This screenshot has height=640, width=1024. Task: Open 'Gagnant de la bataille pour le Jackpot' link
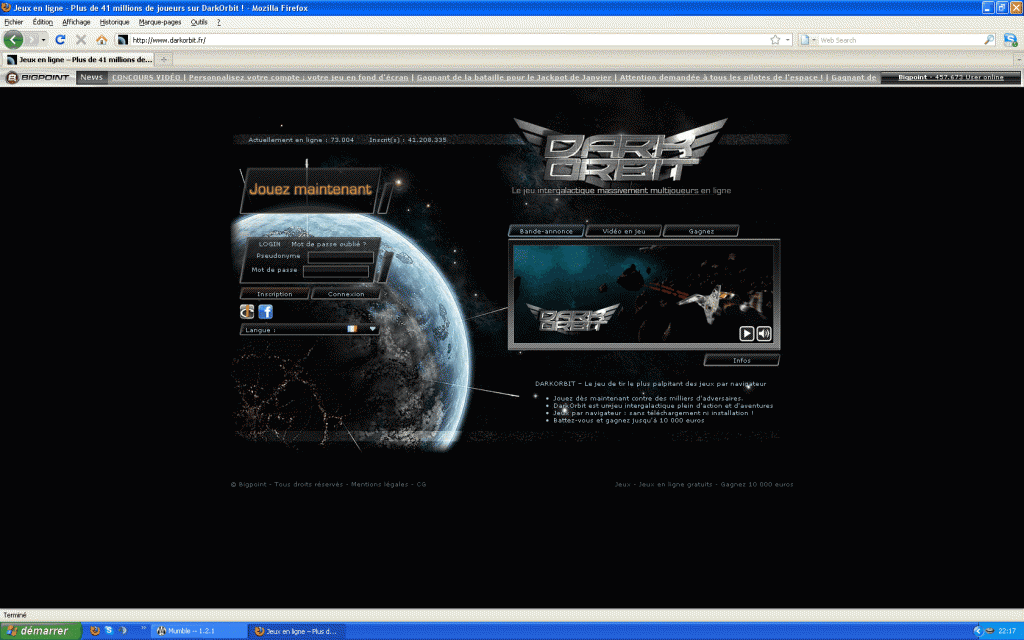pos(514,77)
